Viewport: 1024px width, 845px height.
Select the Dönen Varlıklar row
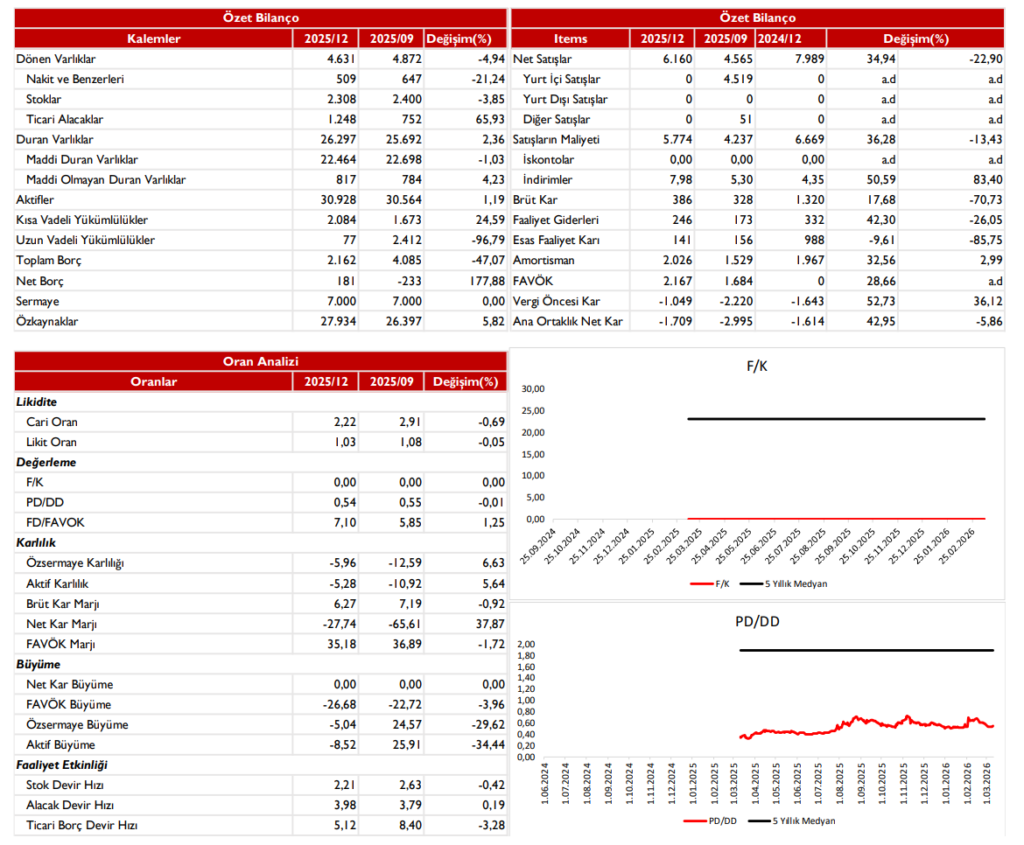[x=58, y=59]
